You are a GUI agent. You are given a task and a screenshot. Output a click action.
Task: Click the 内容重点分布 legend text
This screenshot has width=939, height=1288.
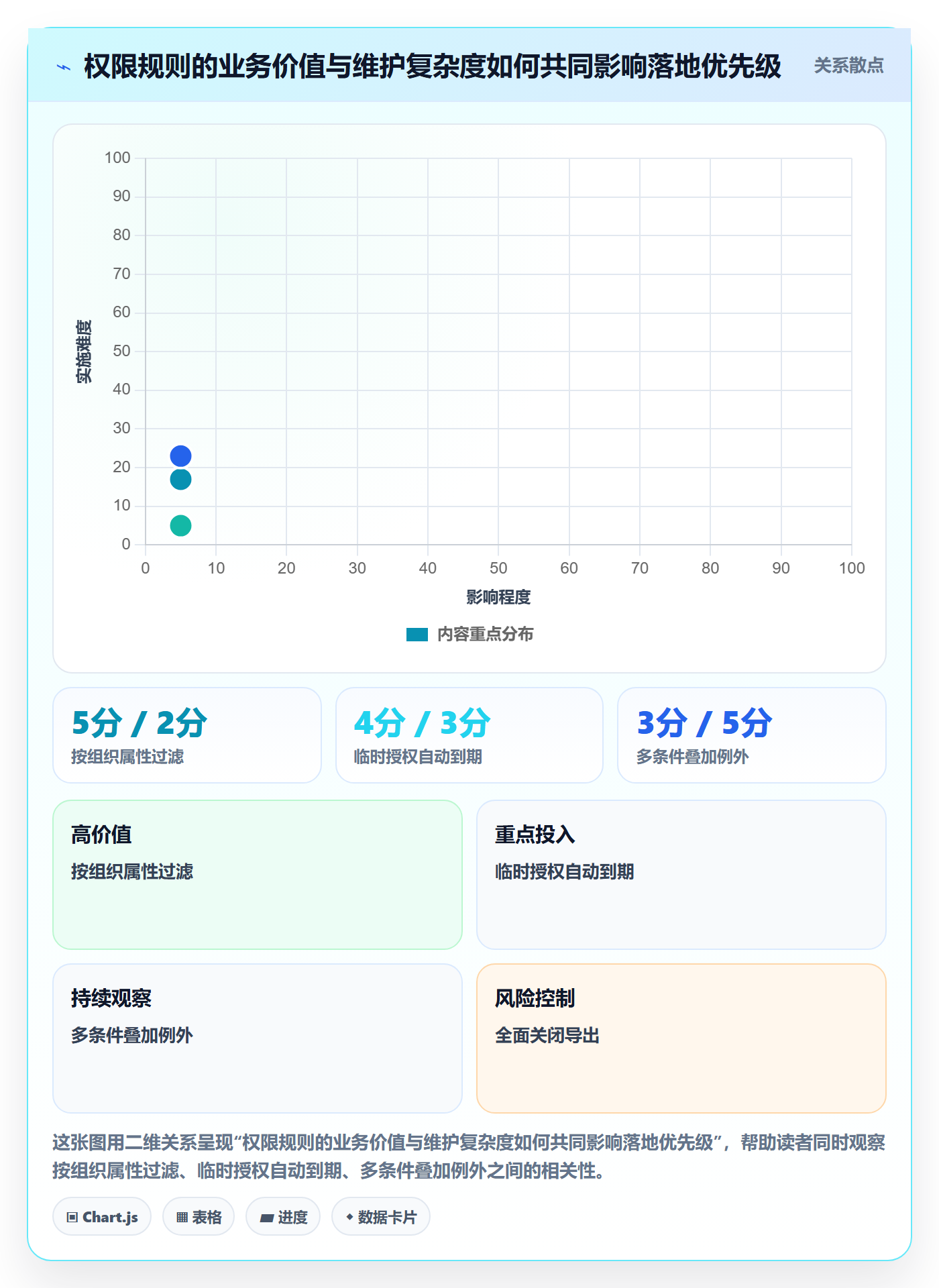[x=485, y=635]
